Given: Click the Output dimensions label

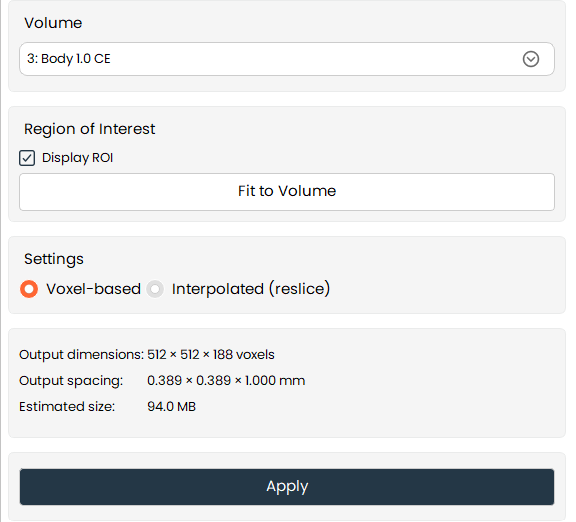Looking at the screenshot, I should coord(82,354).
